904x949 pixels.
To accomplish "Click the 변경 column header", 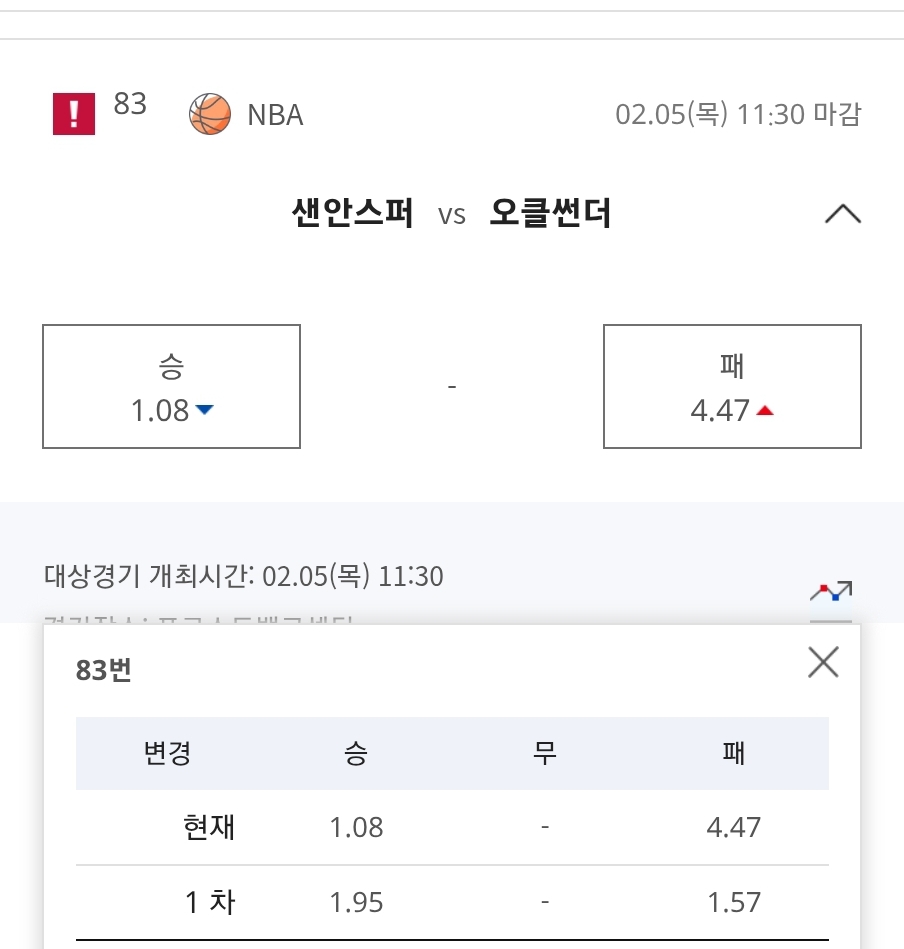I will (167, 753).
